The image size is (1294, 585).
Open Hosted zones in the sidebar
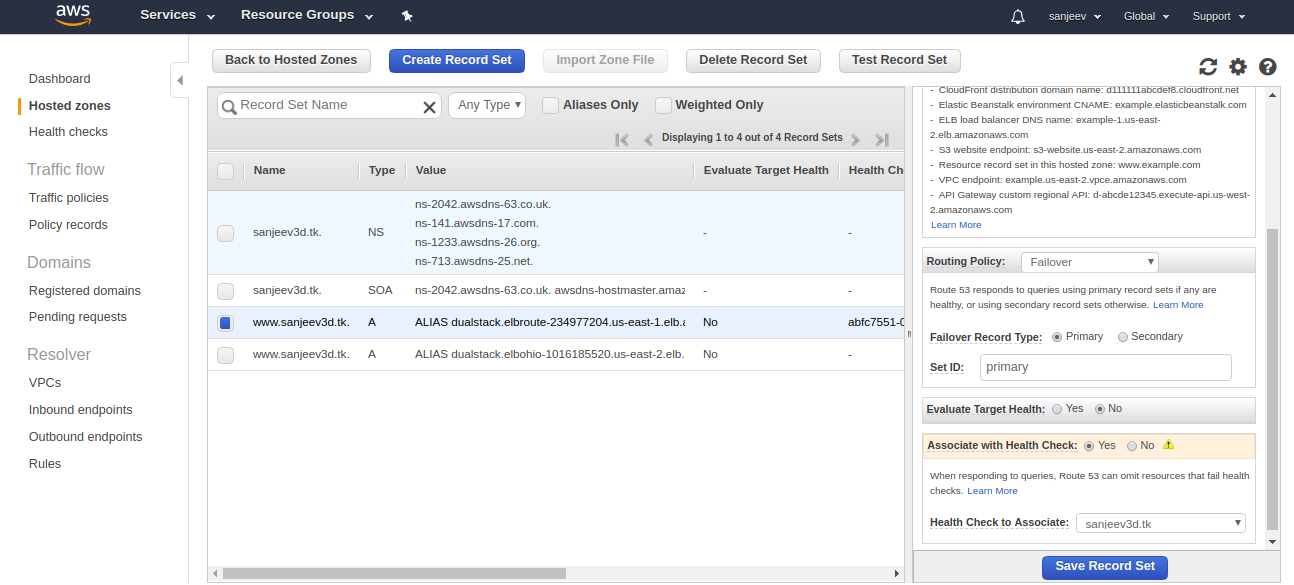70,106
